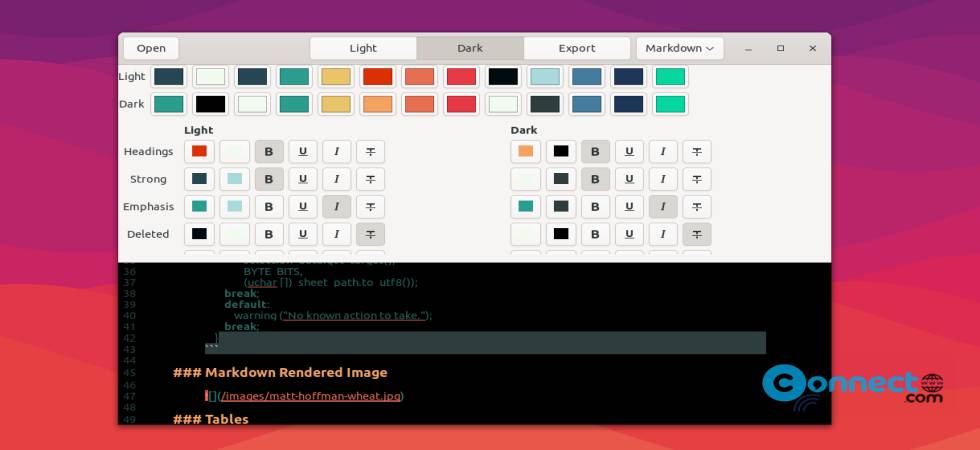Choose Dark Headings foreground color
This screenshot has height=450, width=980.
pos(526,151)
